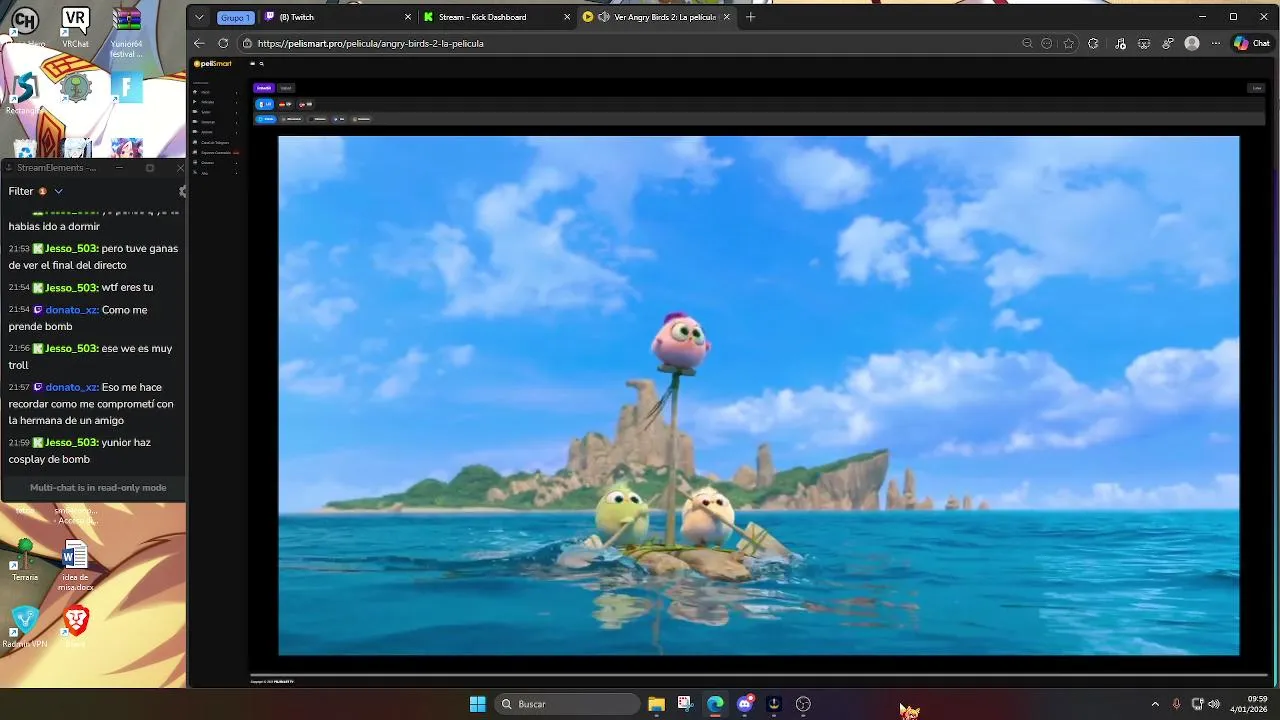The image size is (1280, 720).
Task: Open the Clone Hero desktop shortcut
Action: 25,25
